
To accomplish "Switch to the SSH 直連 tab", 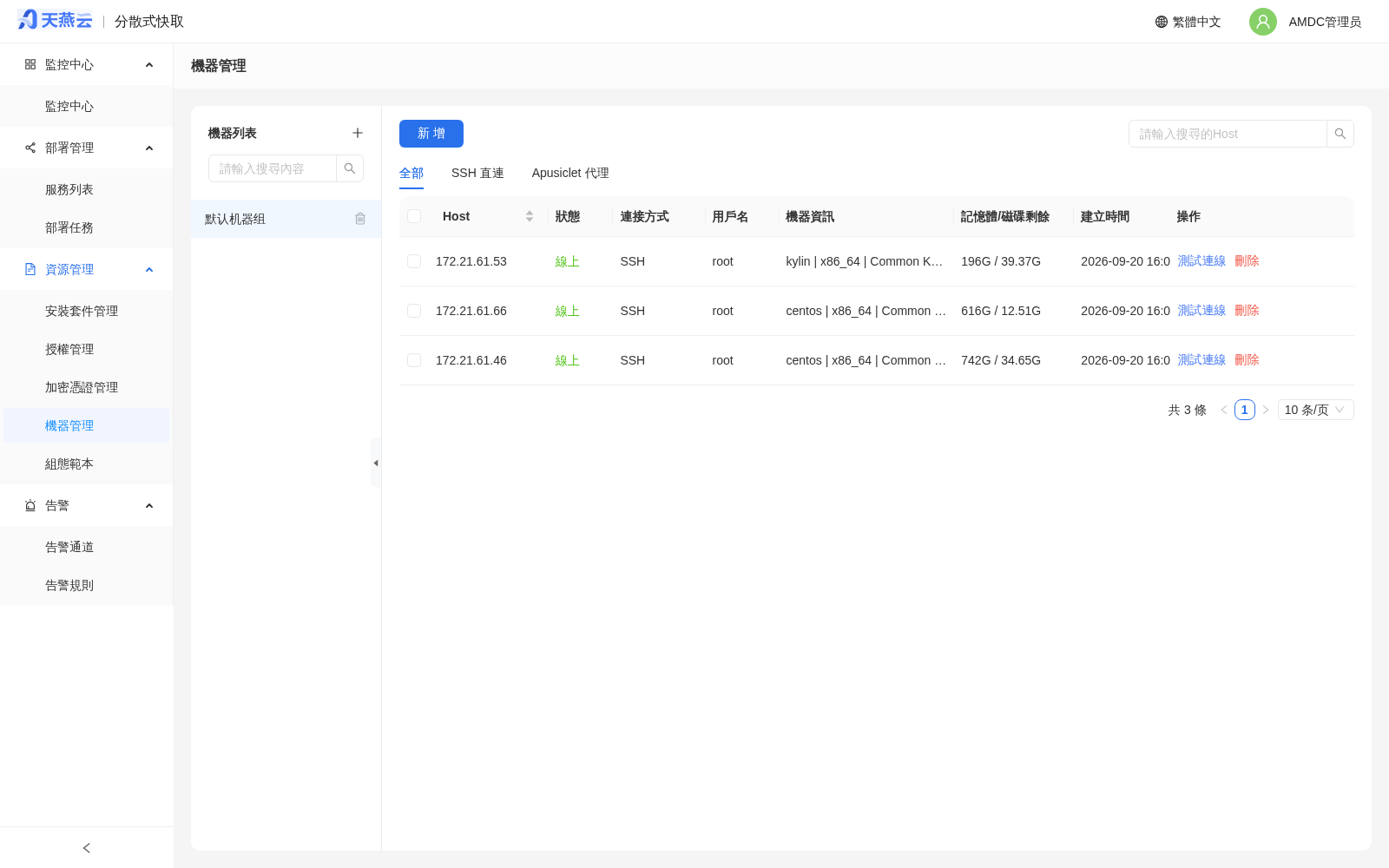I will 477,173.
